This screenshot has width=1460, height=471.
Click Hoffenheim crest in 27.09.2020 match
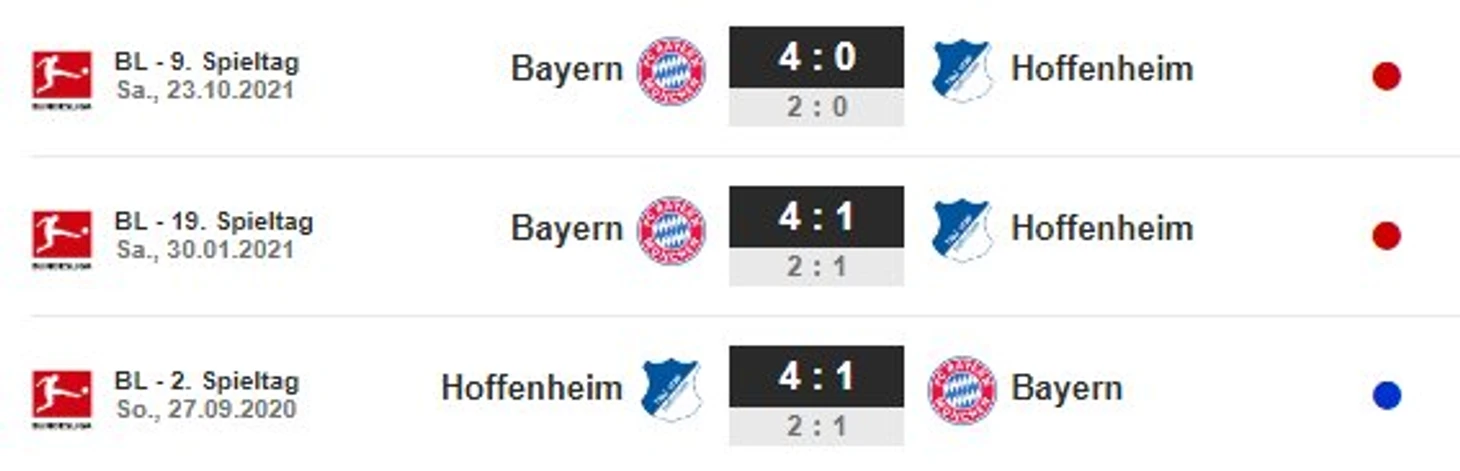click(671, 390)
